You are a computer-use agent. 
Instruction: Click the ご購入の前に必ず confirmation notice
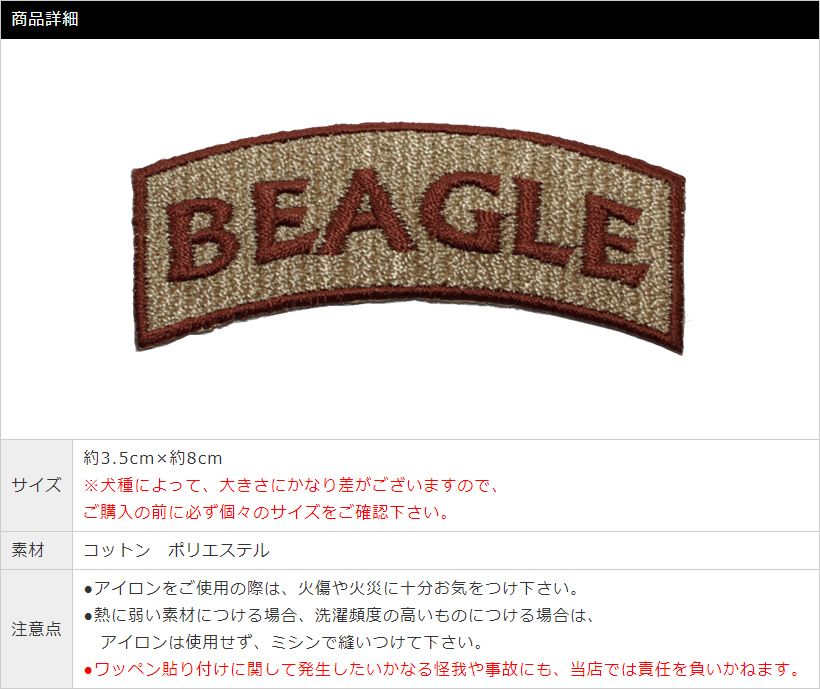[266, 512]
